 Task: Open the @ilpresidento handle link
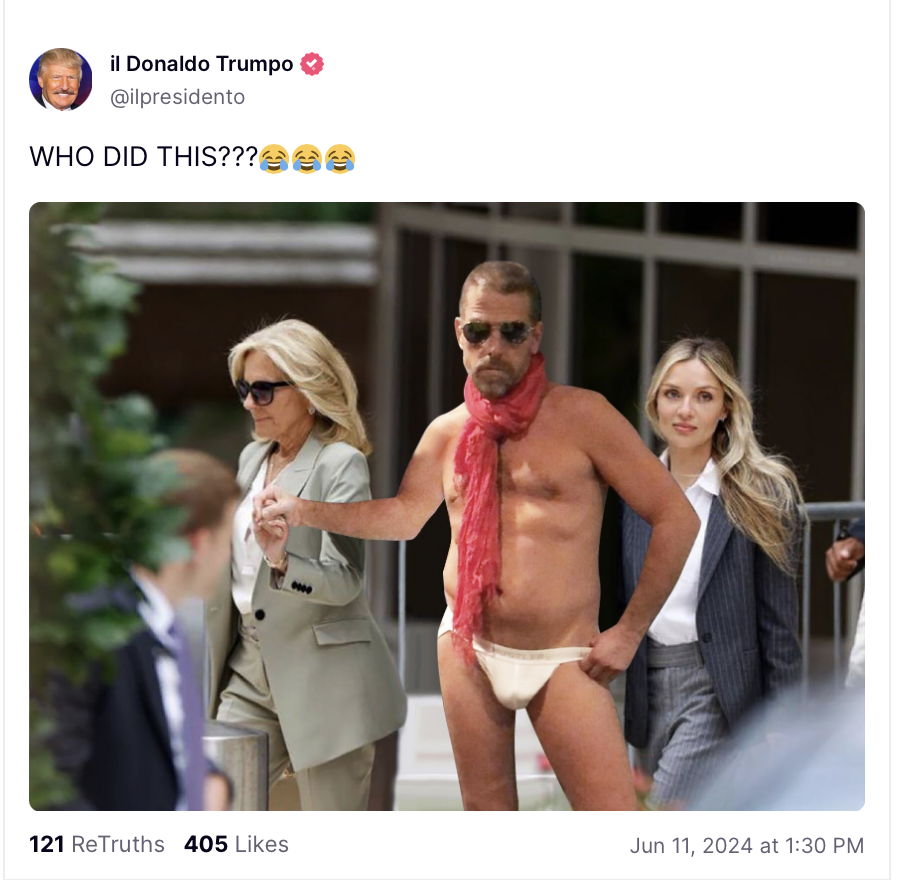click(178, 97)
